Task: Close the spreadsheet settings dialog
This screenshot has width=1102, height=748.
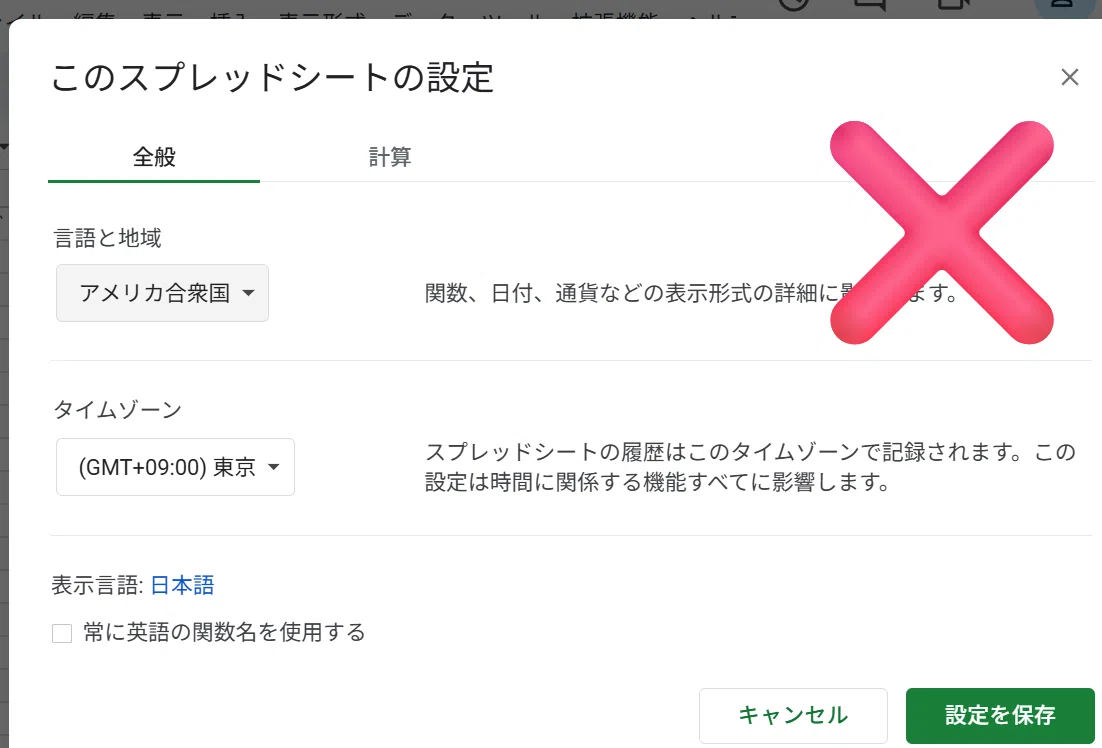Action: click(x=1069, y=77)
